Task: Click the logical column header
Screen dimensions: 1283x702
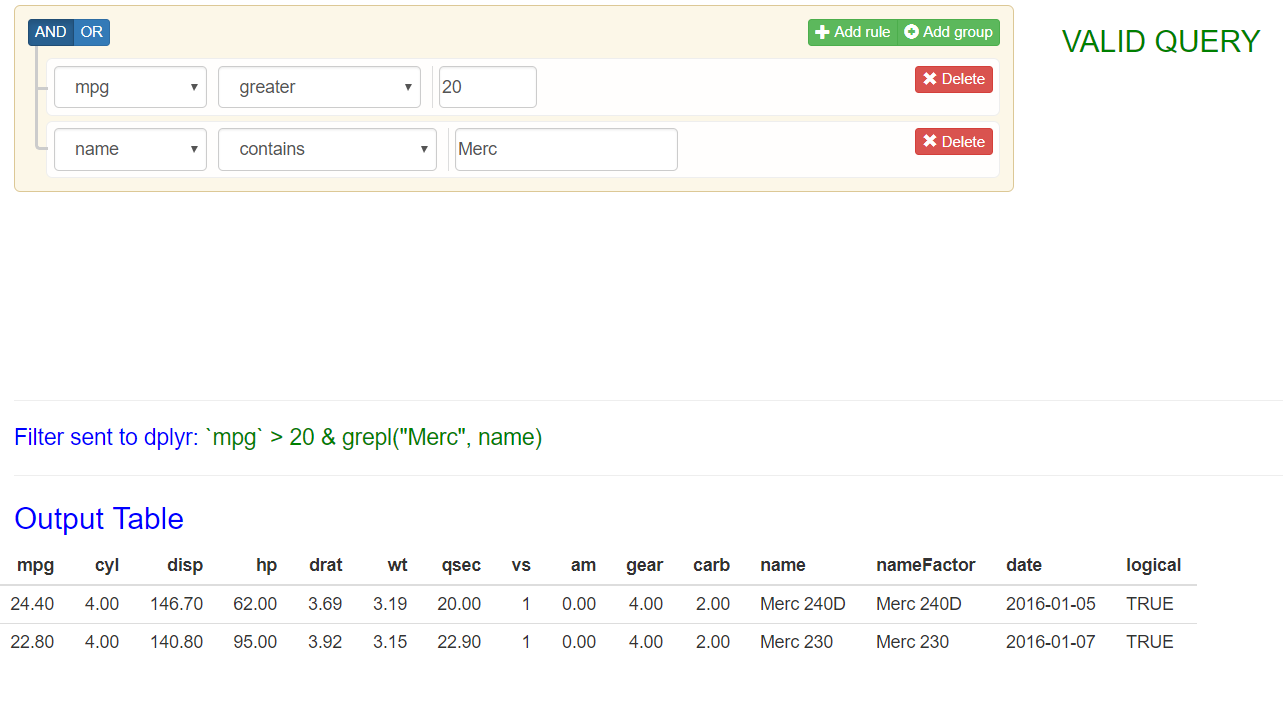Action: [1153, 565]
